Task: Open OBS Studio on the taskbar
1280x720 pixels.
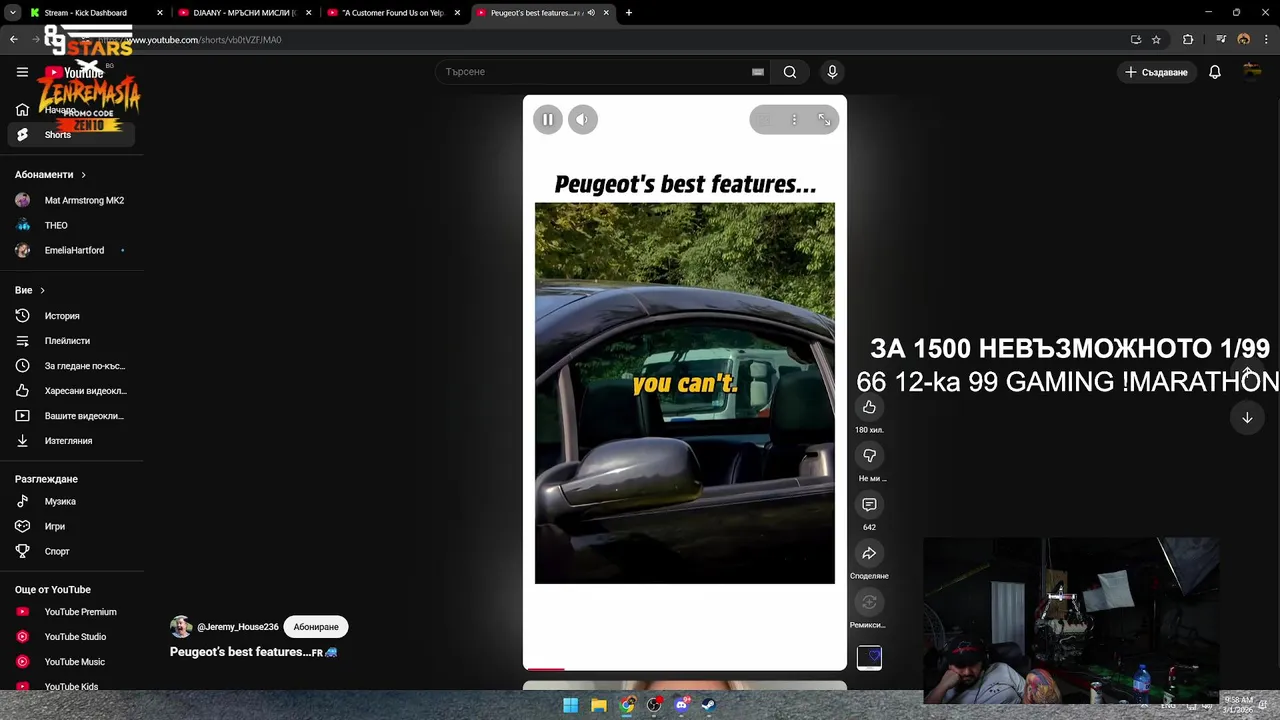Action: [x=654, y=705]
